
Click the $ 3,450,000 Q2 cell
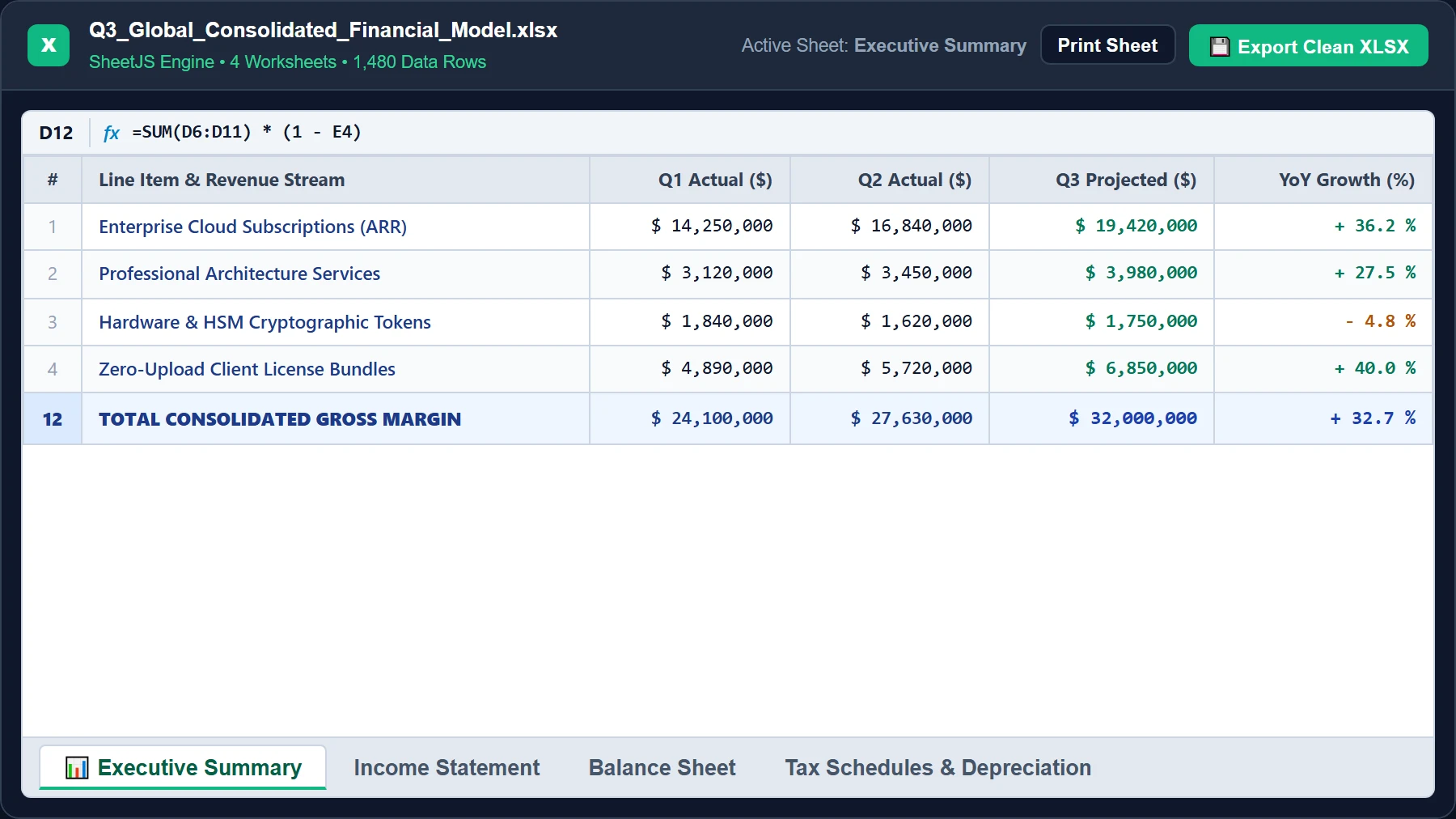tap(890, 274)
